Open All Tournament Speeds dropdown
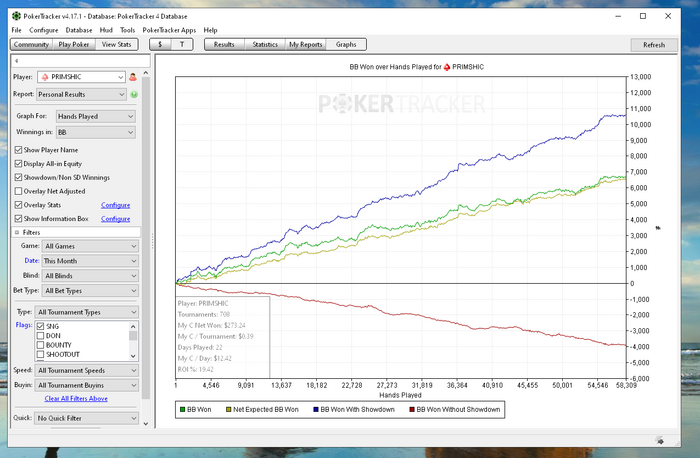The image size is (700, 458). [x=87, y=371]
